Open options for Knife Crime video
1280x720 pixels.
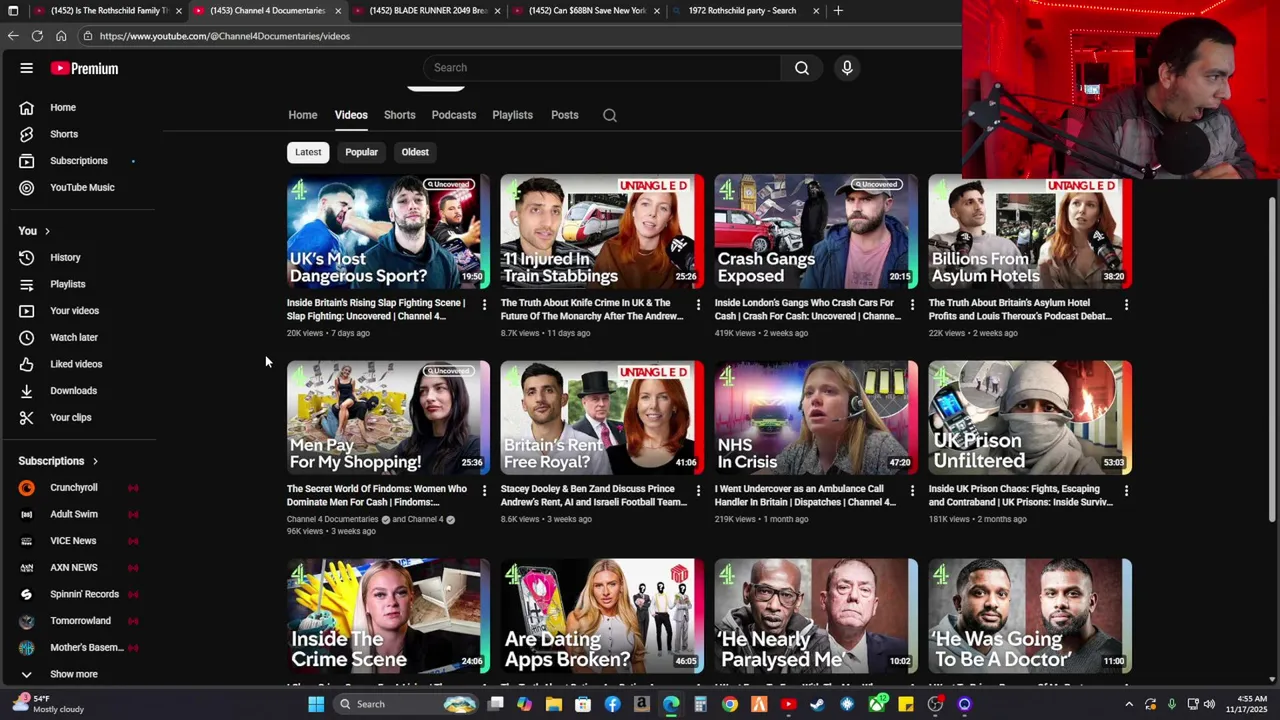(x=698, y=304)
